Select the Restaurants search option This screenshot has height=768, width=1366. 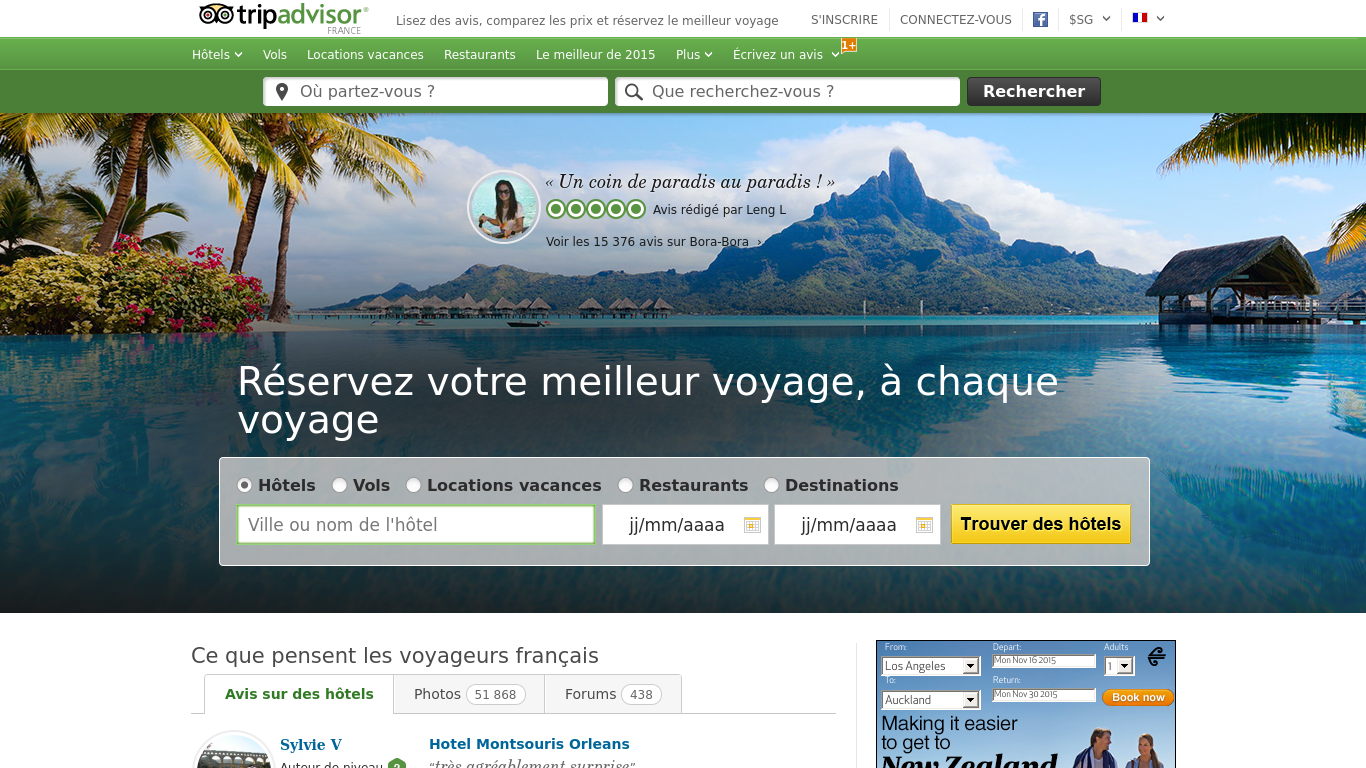point(625,485)
